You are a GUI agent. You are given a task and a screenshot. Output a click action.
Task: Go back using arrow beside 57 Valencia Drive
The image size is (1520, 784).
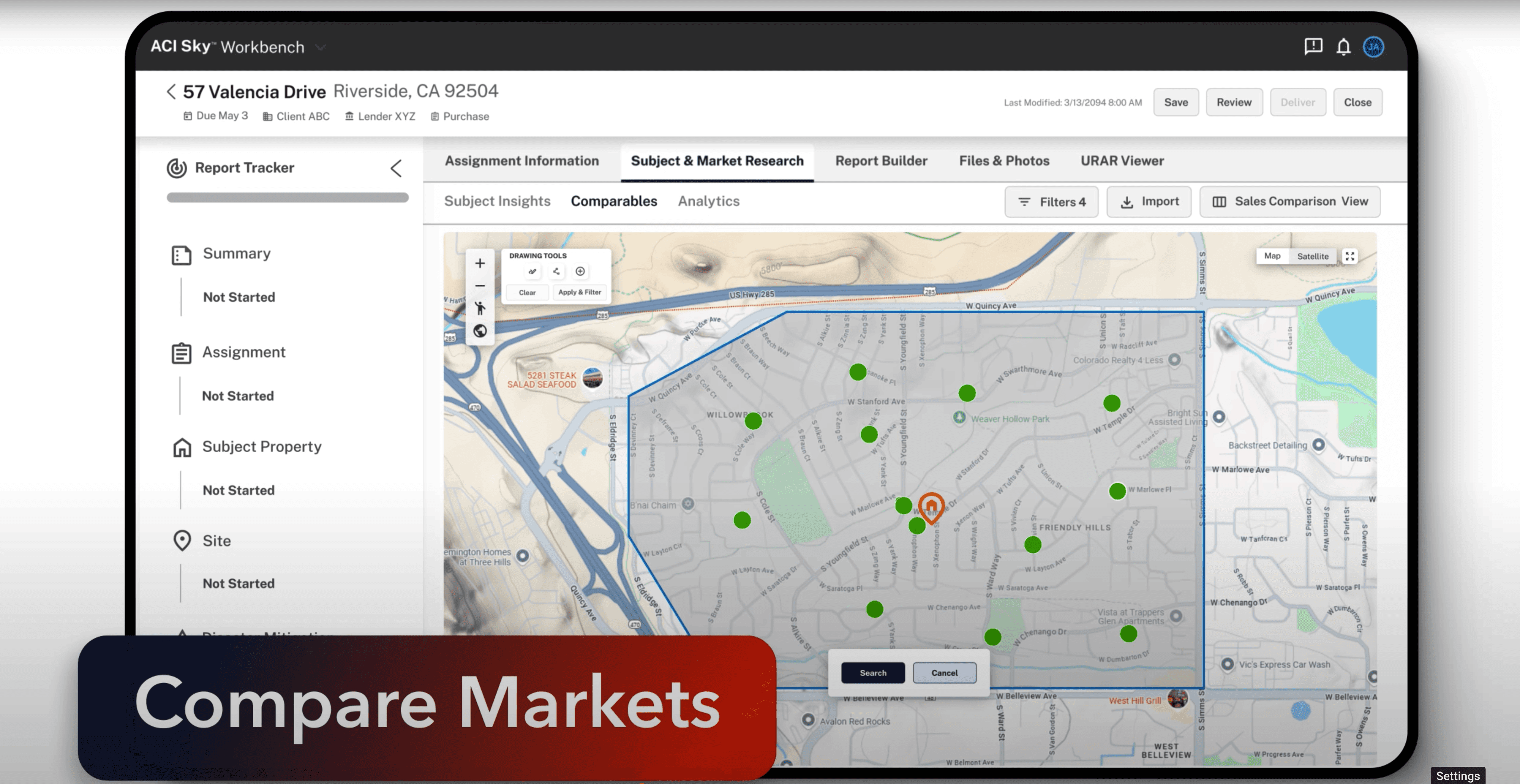(171, 91)
